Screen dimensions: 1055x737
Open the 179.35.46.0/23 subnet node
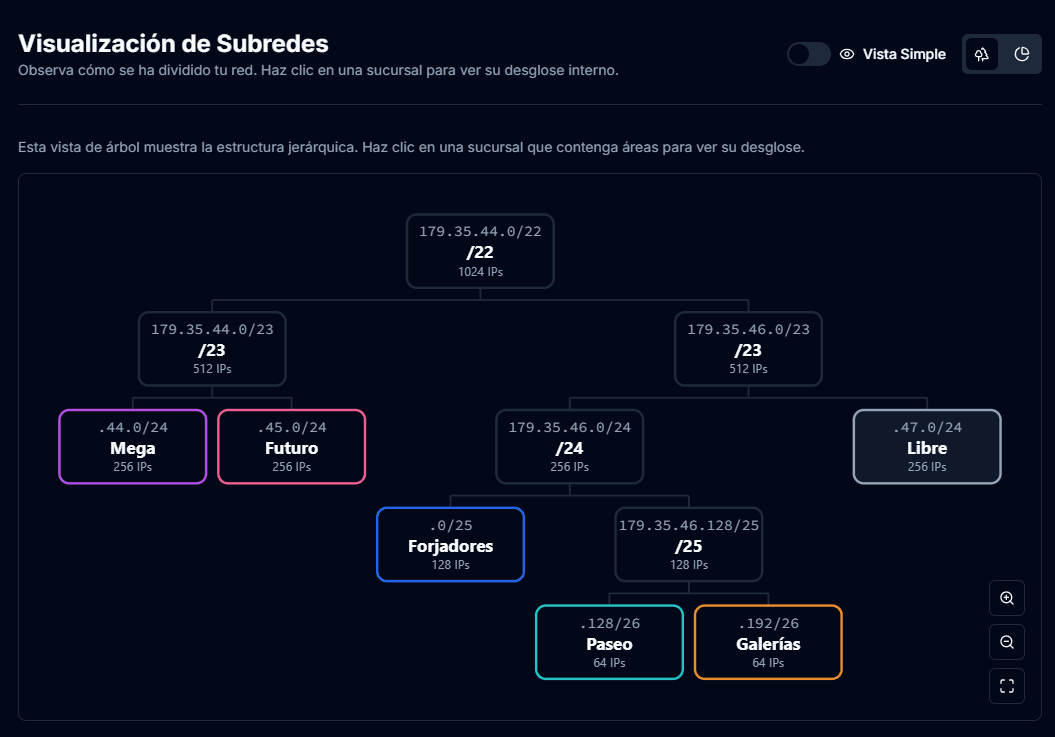[748, 348]
